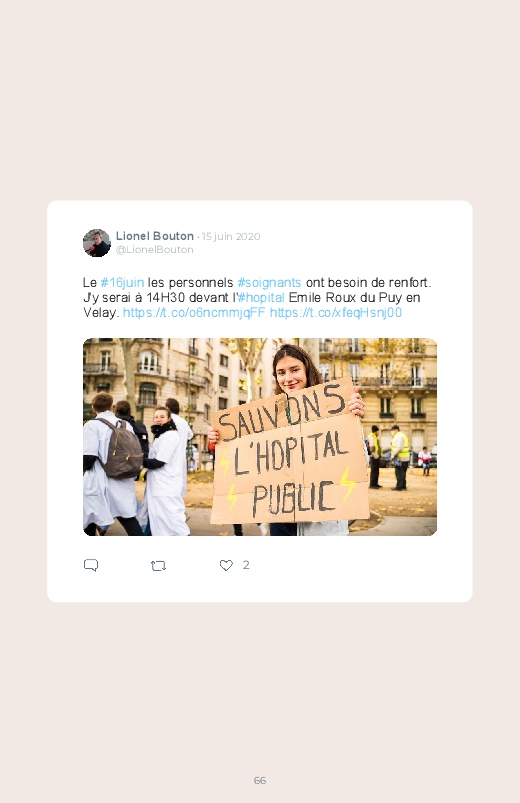The image size is (520, 803).
Task: Follow the t.co/o6ncmmjqFF link
Action: tap(194, 312)
